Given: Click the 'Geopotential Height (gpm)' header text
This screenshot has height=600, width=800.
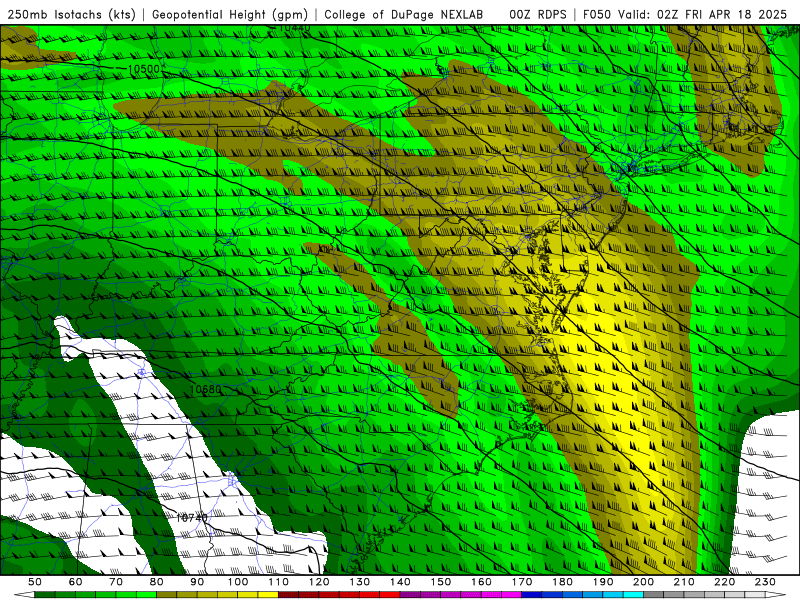Looking at the screenshot, I should coord(230,15).
